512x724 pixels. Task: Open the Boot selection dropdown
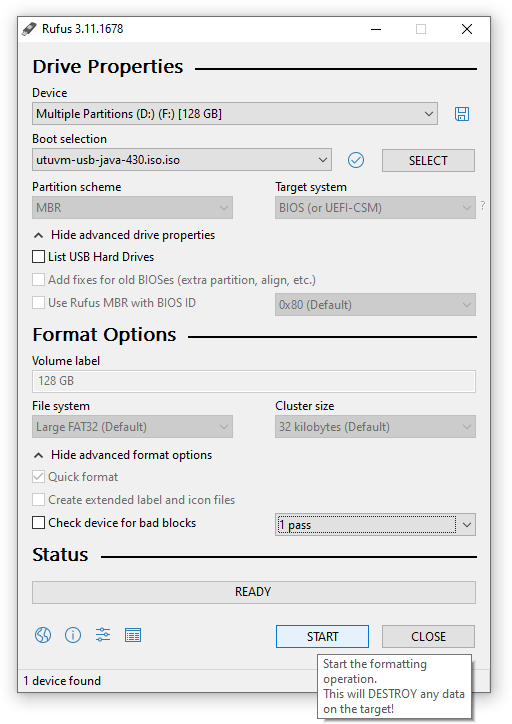(182, 160)
